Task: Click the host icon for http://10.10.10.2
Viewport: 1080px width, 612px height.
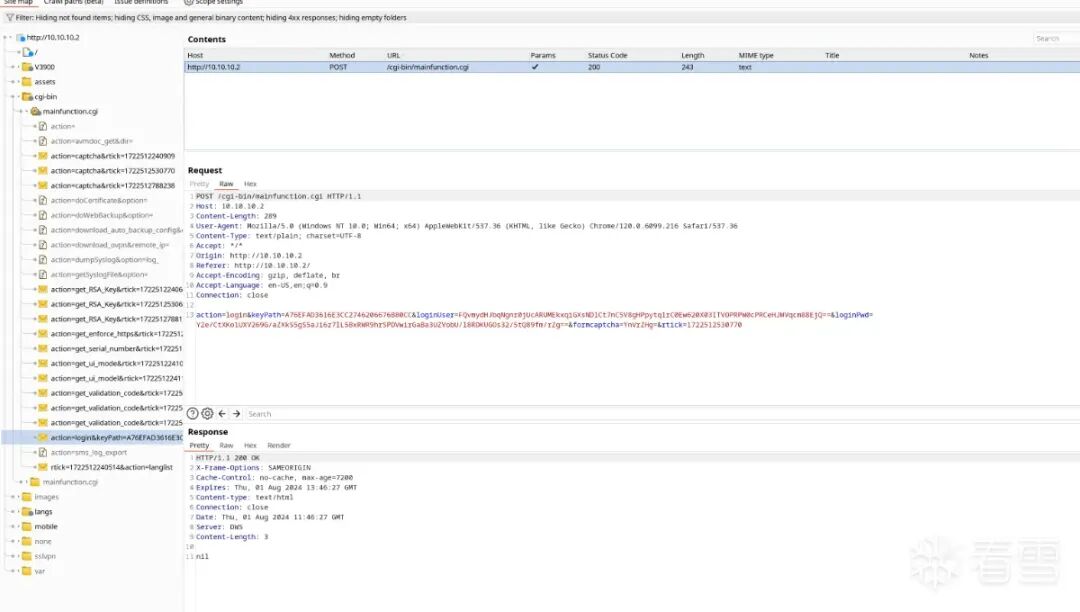Action: (x=21, y=38)
